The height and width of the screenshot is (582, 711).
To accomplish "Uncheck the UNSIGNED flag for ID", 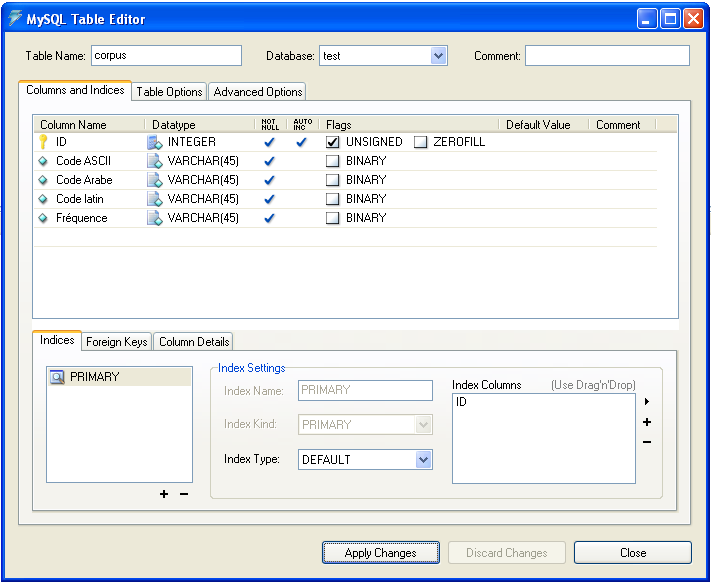I will click(333, 142).
